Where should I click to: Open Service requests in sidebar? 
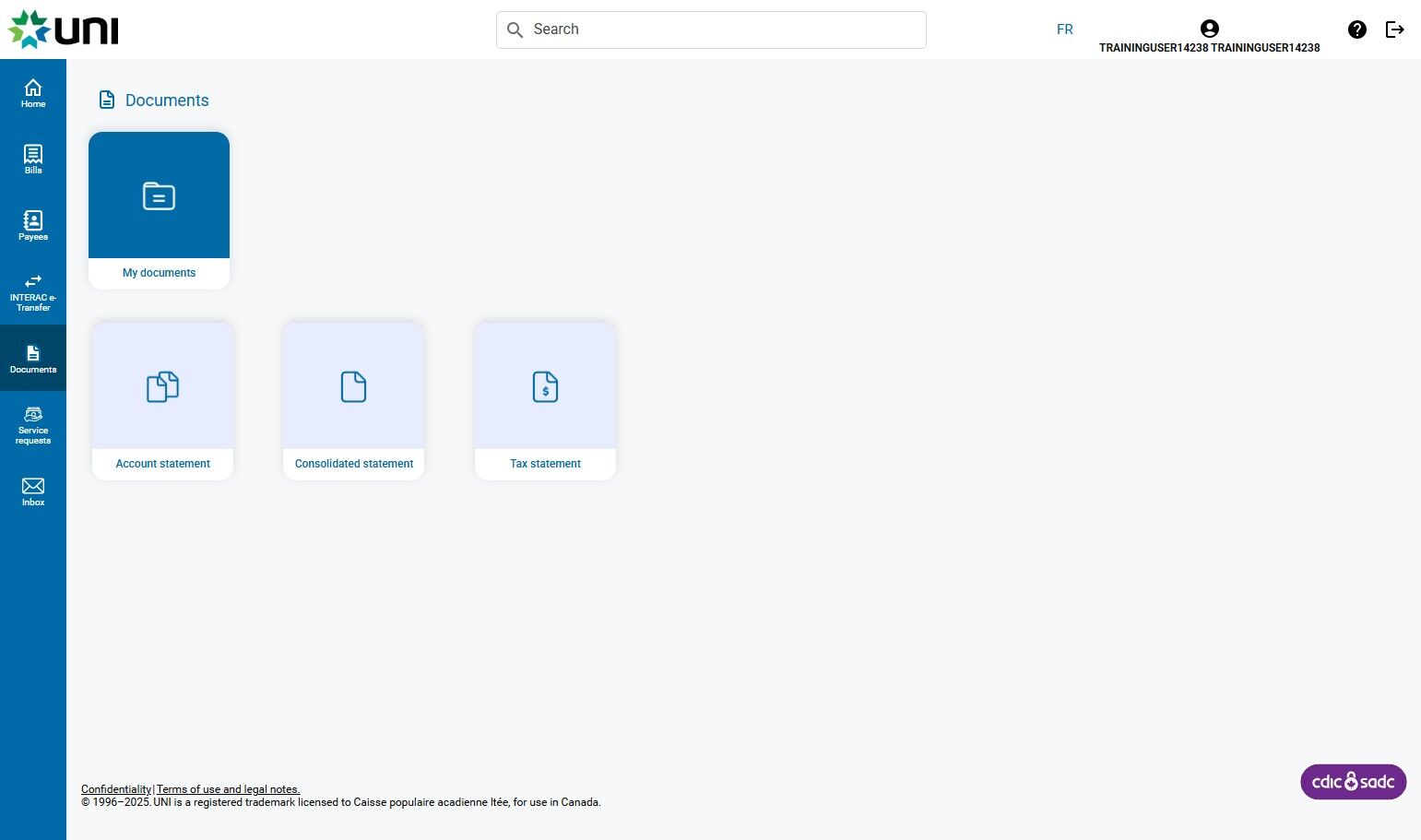click(33, 425)
